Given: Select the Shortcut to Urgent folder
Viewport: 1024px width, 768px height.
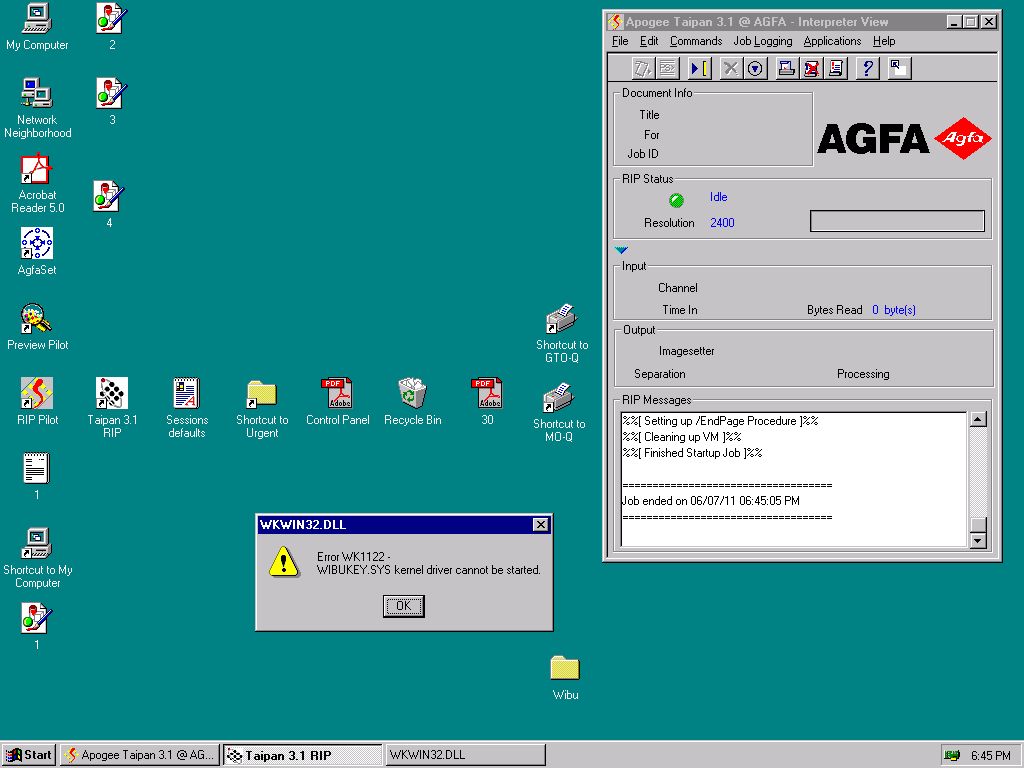Looking at the screenshot, I should [262, 408].
